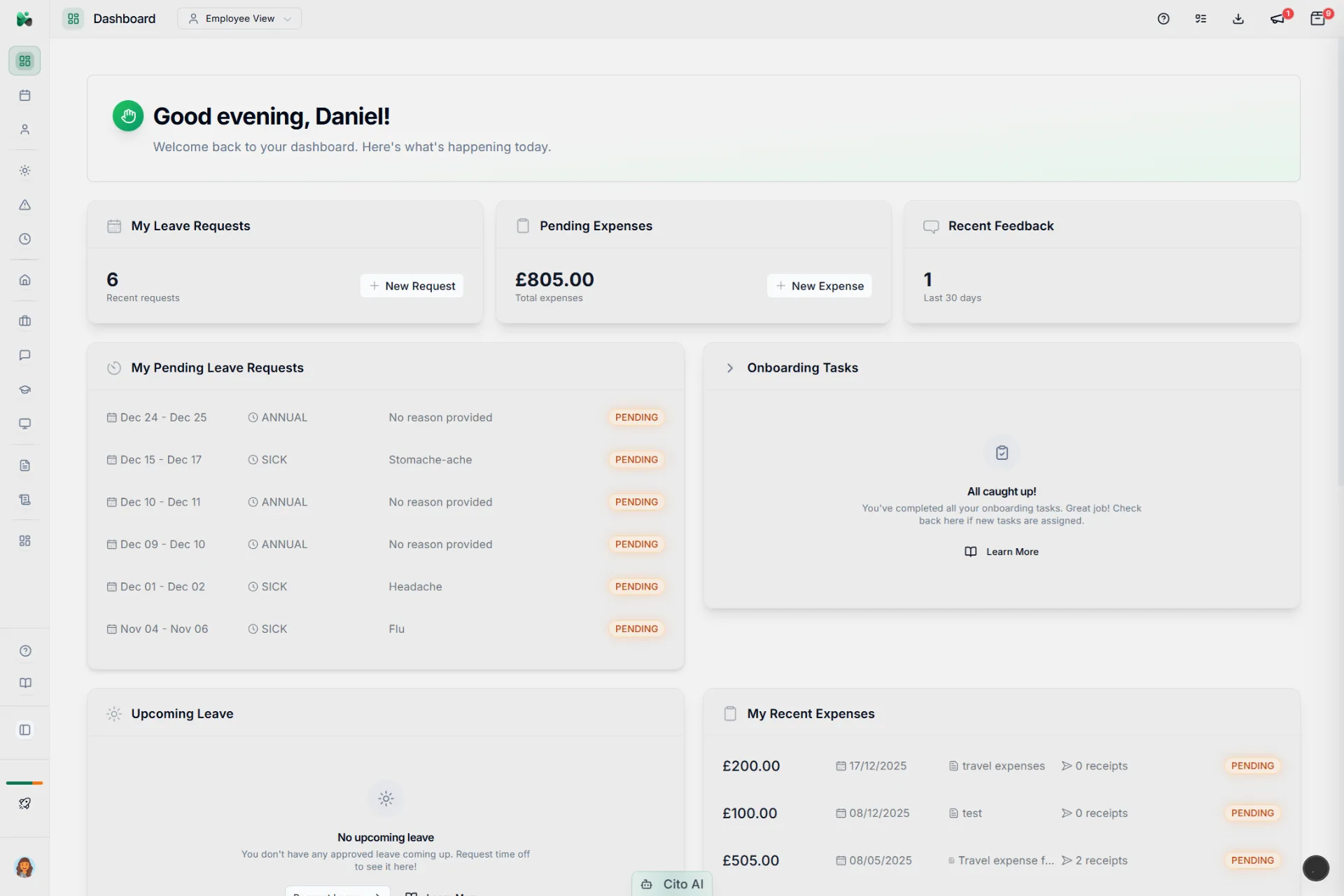The image size is (1344, 896).
Task: Click the sun icon in sidebar
Action: point(24,171)
